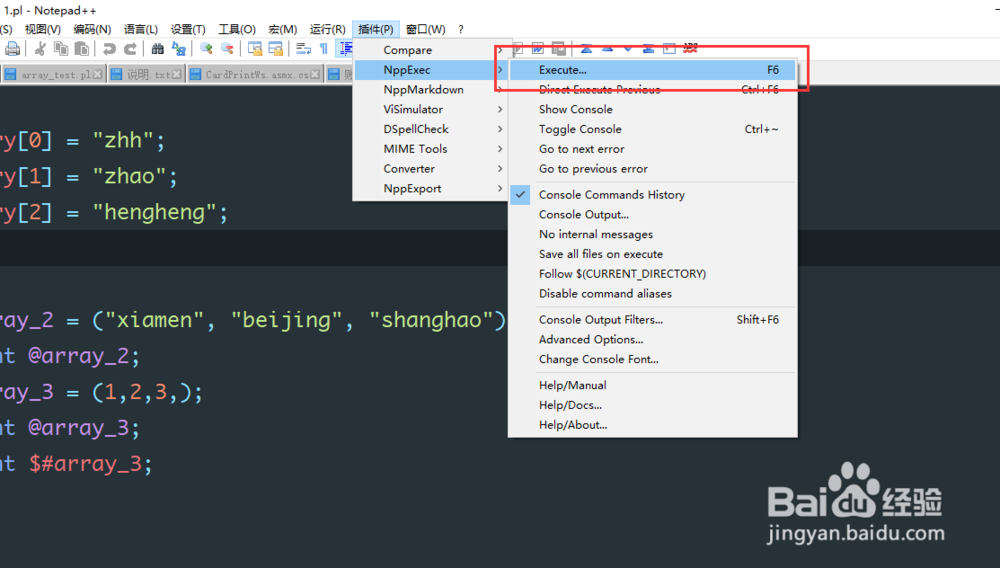1000x568 pixels.
Task: Toggle synchronize horizontal scrolling icon
Action: coord(276,48)
